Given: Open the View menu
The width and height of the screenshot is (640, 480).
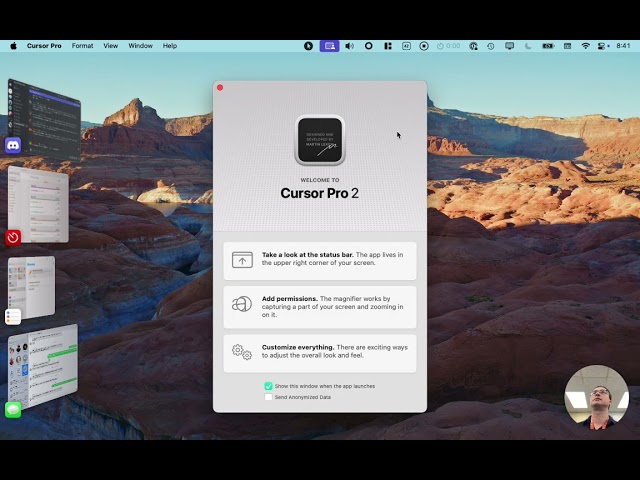Looking at the screenshot, I should click(110, 46).
